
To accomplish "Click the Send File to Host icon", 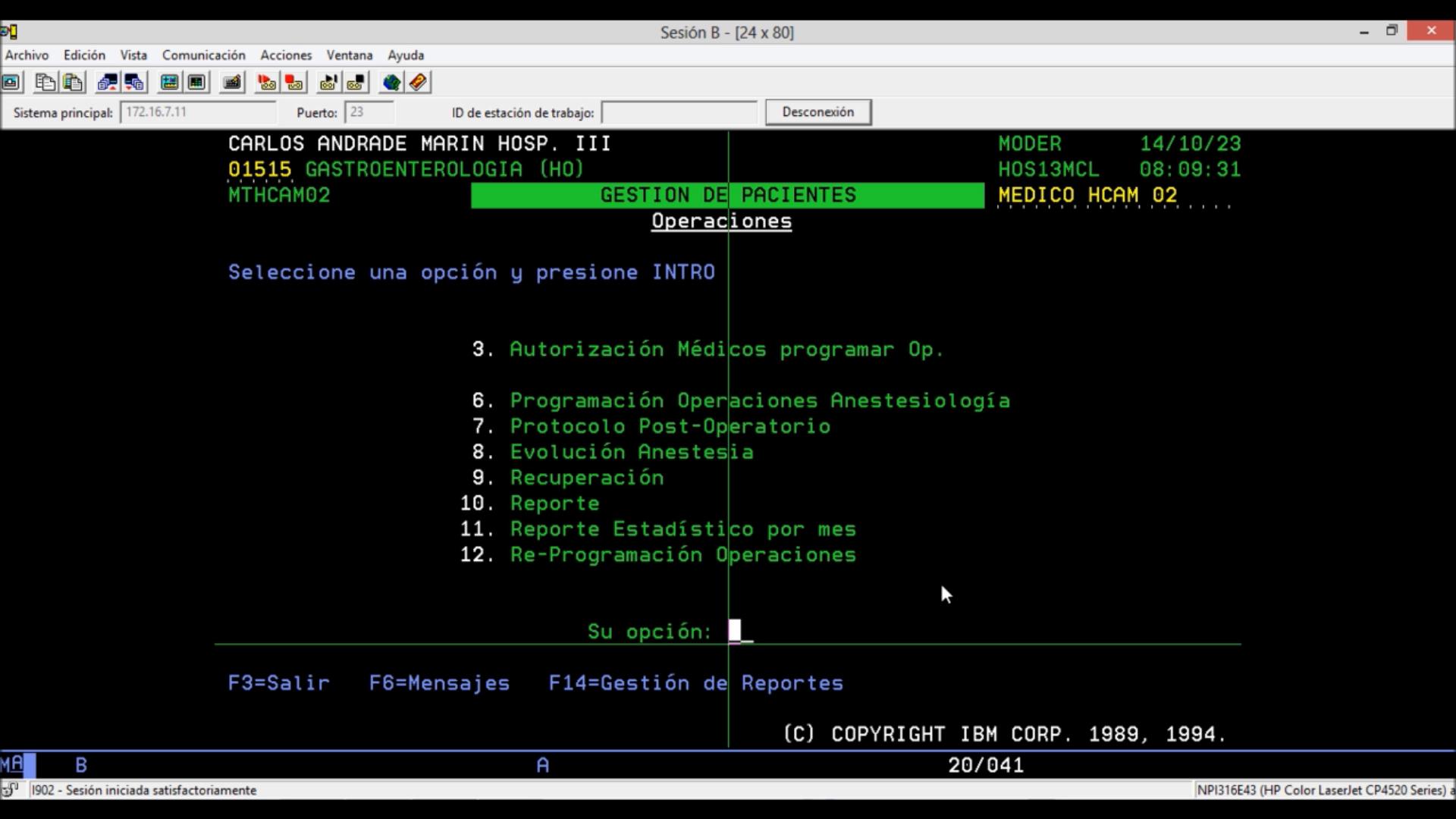I will (x=107, y=82).
